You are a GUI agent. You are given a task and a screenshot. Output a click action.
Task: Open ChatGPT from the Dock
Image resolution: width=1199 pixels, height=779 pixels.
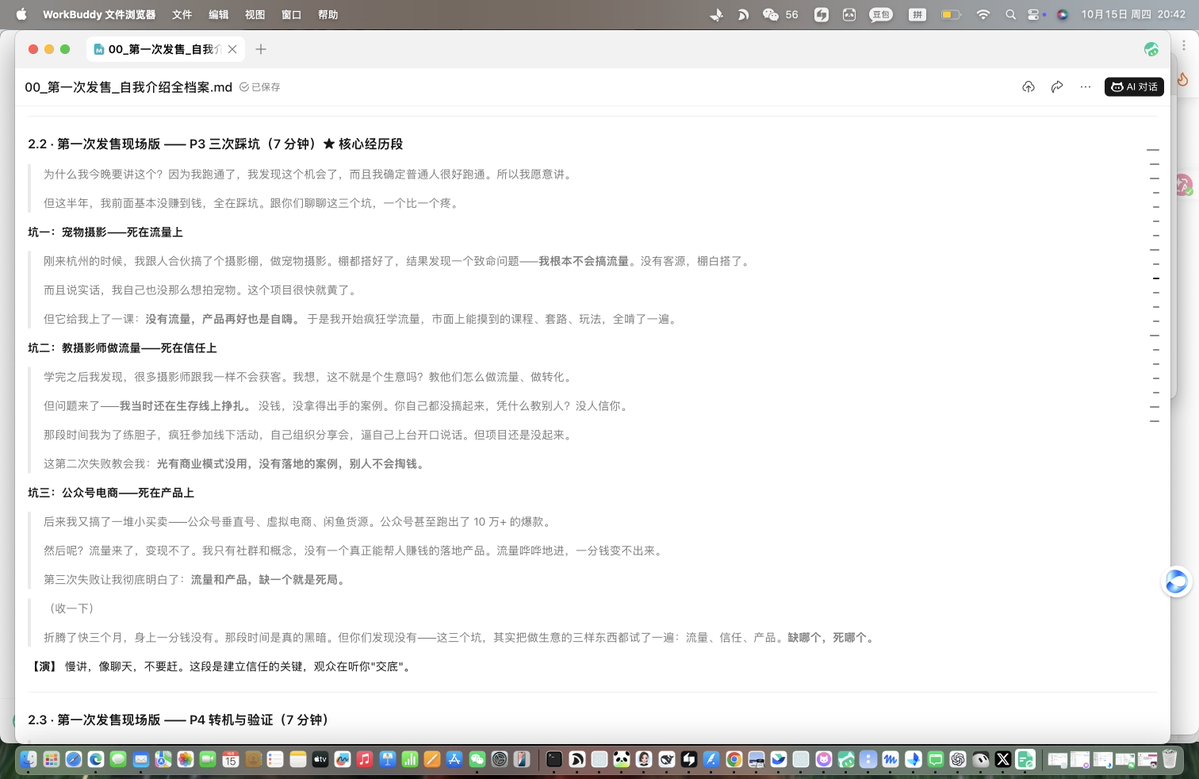point(958,759)
